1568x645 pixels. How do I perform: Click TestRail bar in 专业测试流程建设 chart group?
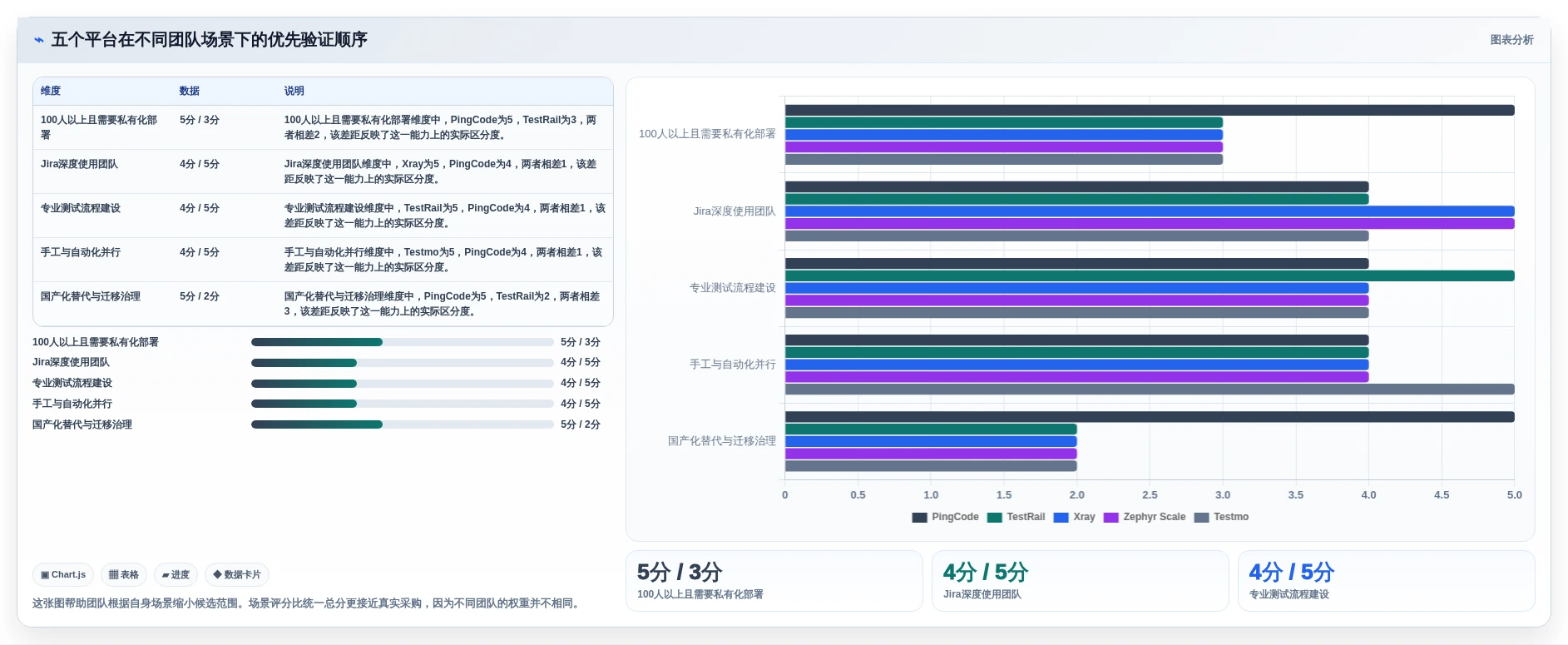tap(1150, 275)
